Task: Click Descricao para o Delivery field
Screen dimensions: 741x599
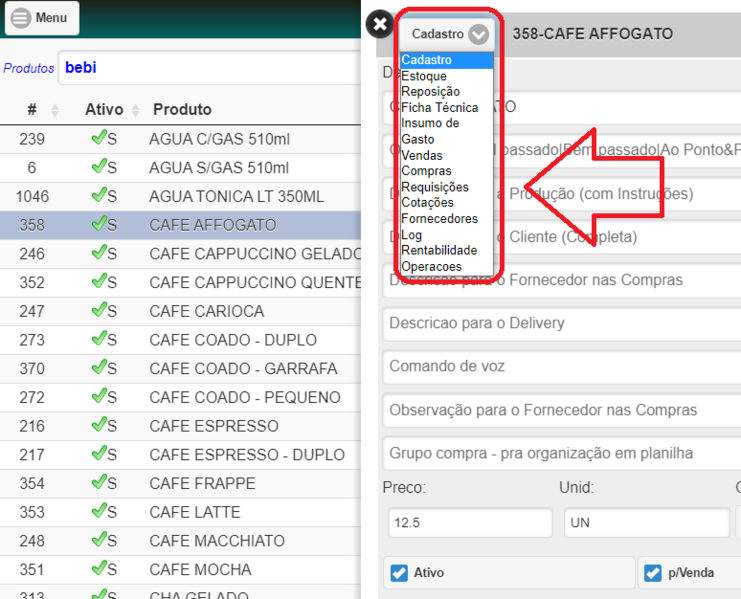Action: [x=562, y=324]
